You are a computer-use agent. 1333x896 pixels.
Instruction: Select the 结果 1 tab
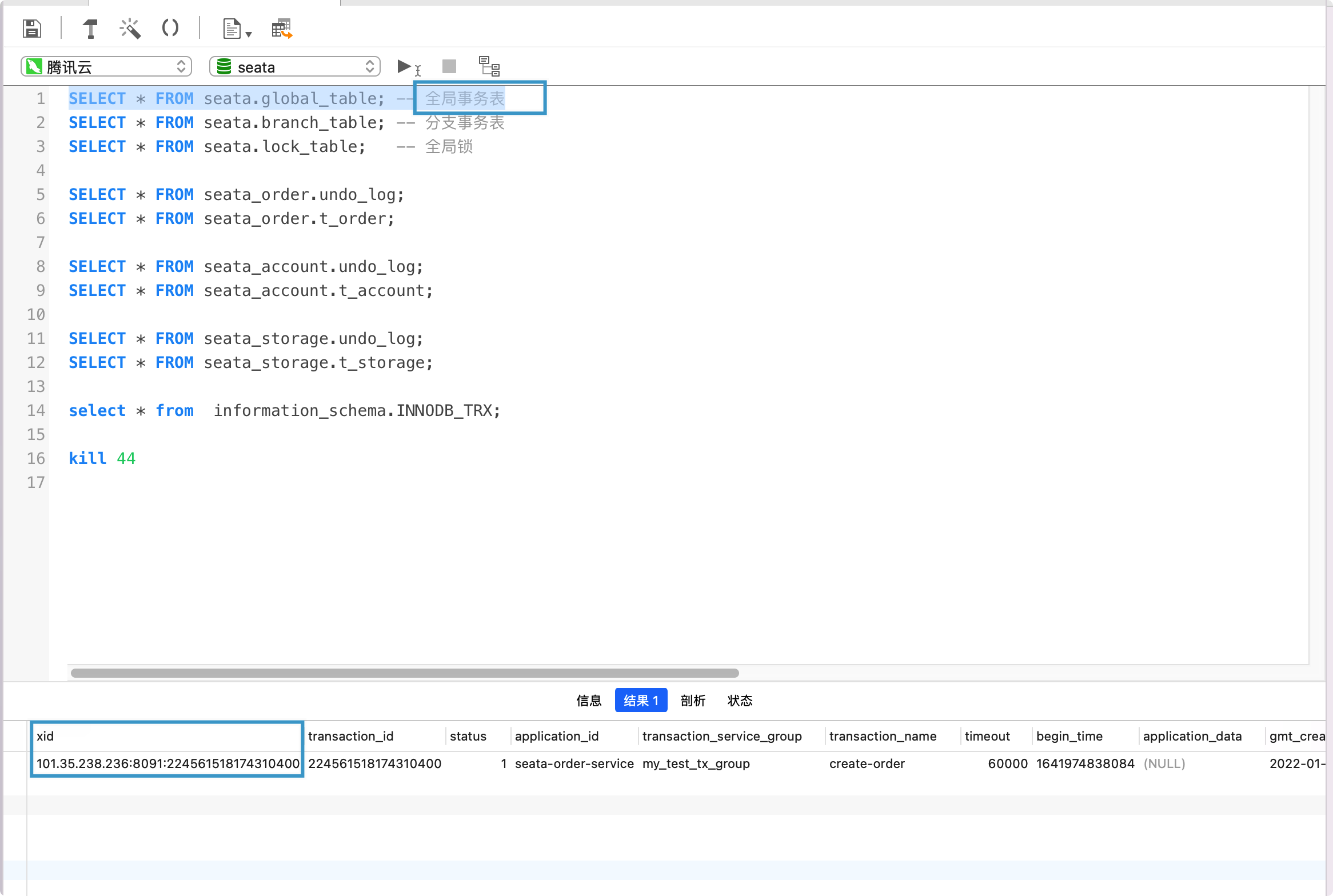point(641,701)
